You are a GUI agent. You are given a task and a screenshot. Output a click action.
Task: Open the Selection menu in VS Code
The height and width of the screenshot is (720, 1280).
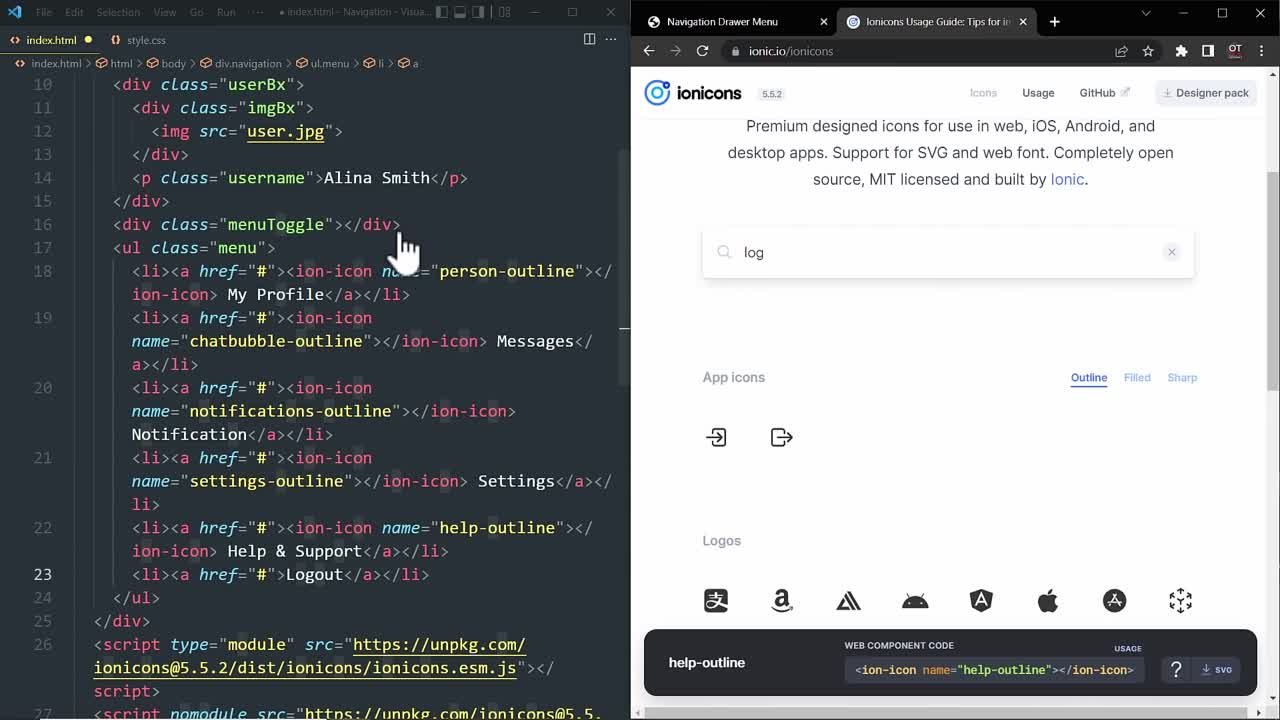tap(118, 12)
